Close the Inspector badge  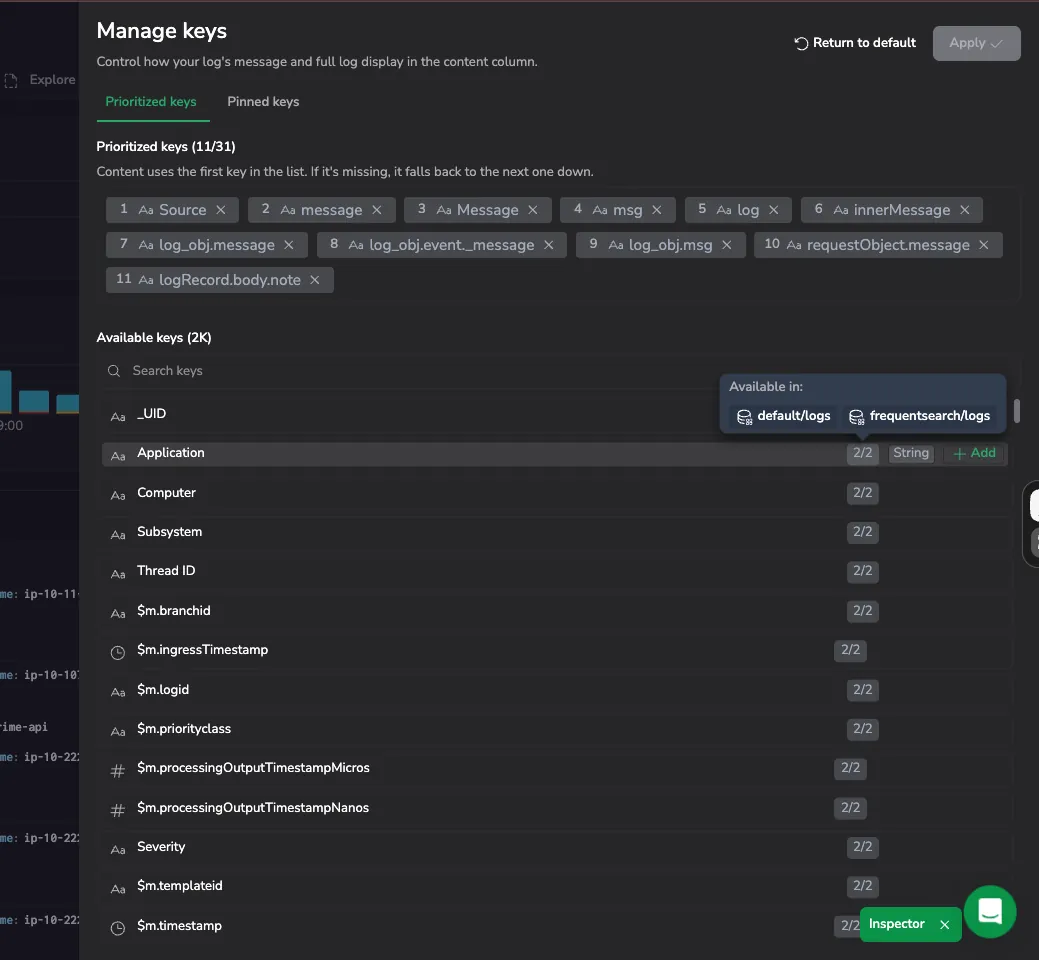(945, 925)
